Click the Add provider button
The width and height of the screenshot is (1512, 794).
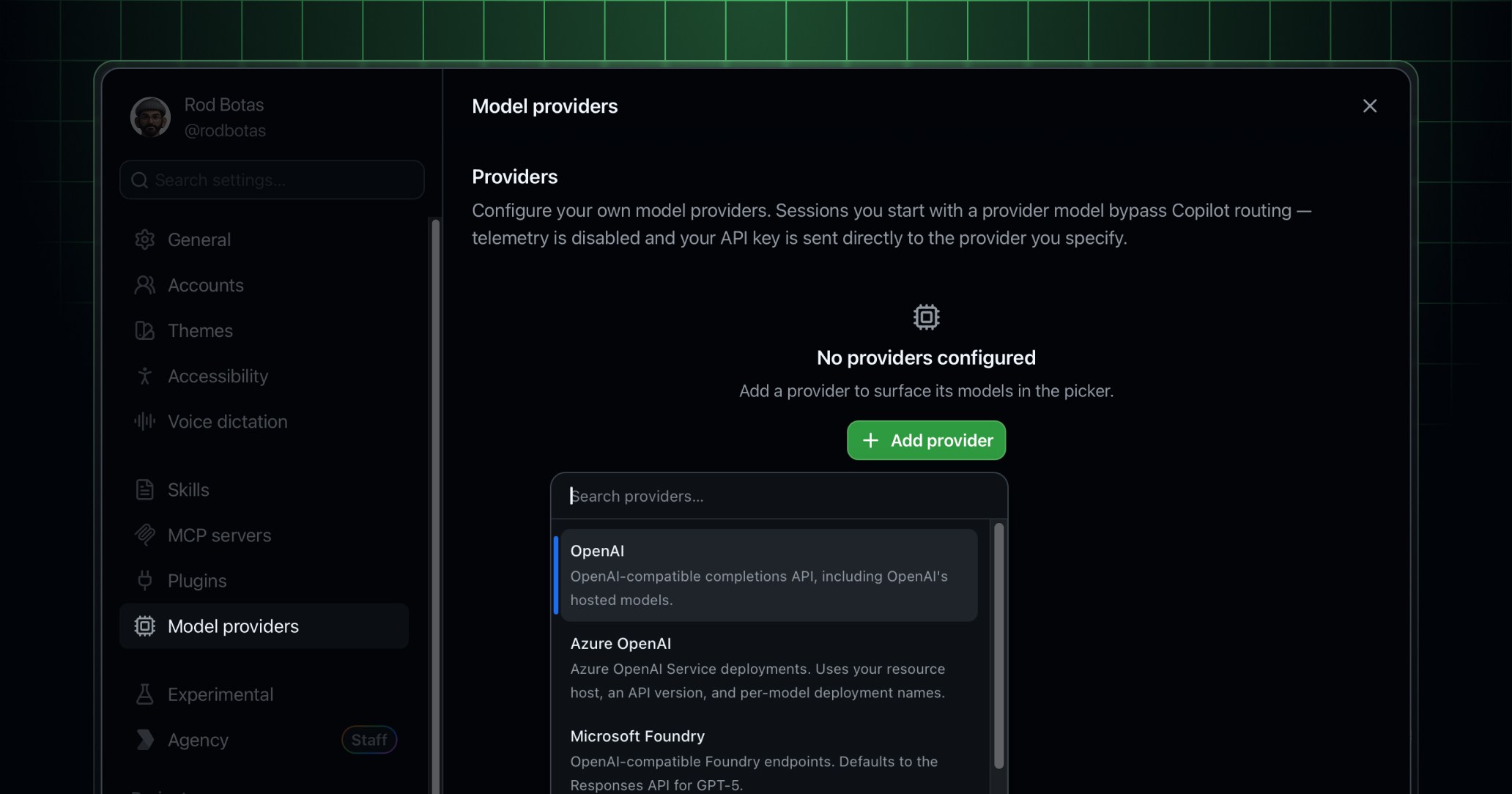[x=926, y=440]
